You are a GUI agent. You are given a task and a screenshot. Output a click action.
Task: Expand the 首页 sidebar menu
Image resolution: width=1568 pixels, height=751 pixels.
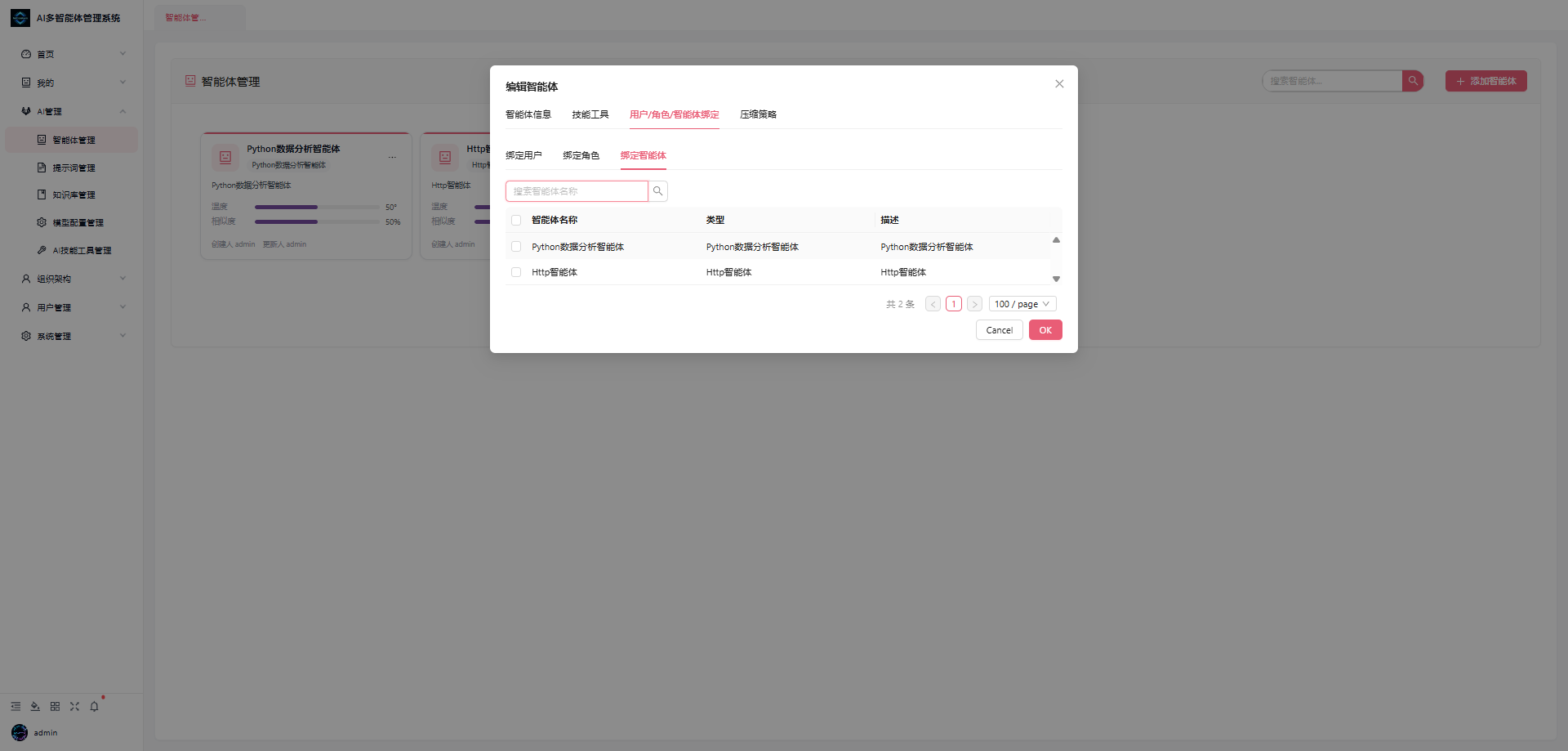(x=72, y=54)
